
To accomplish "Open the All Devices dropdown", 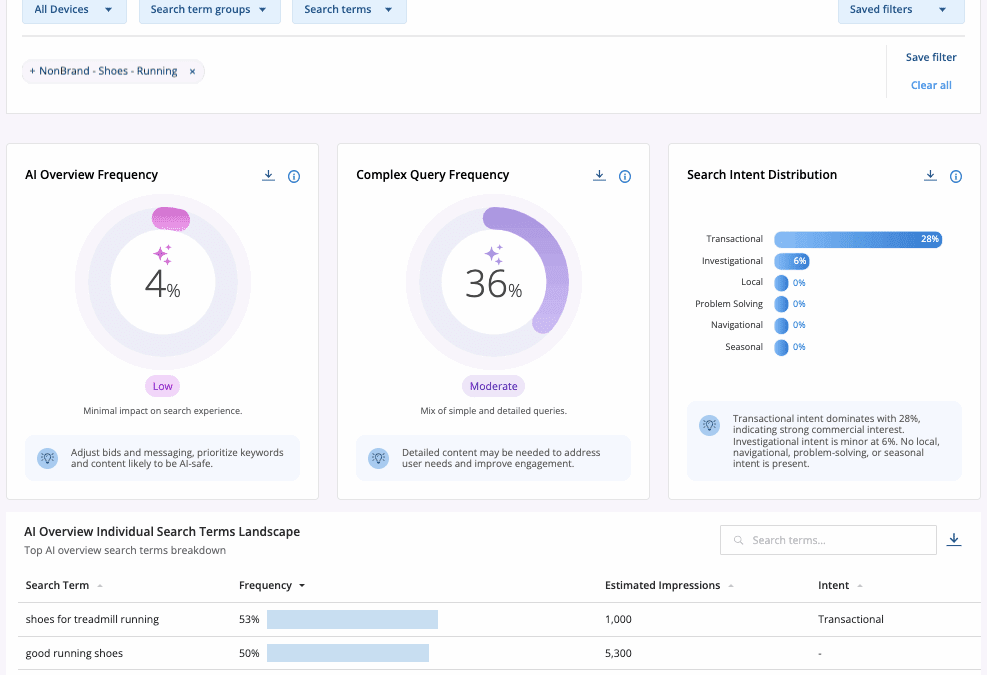I will 74,10.
